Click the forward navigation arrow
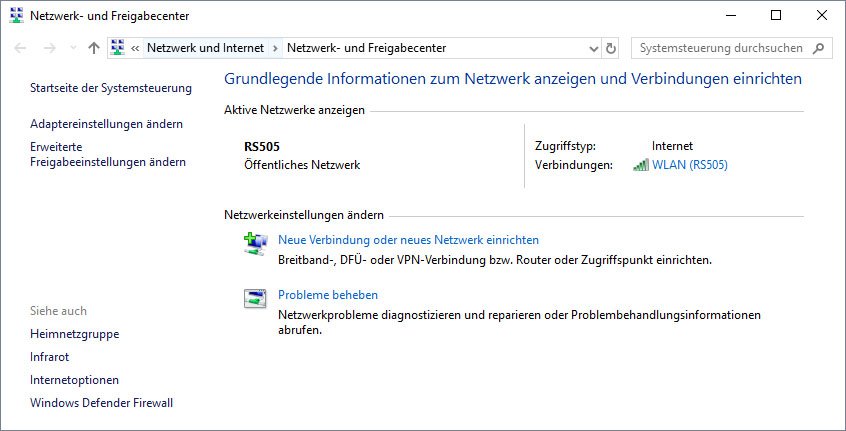The height and width of the screenshot is (431, 846). click(50, 48)
